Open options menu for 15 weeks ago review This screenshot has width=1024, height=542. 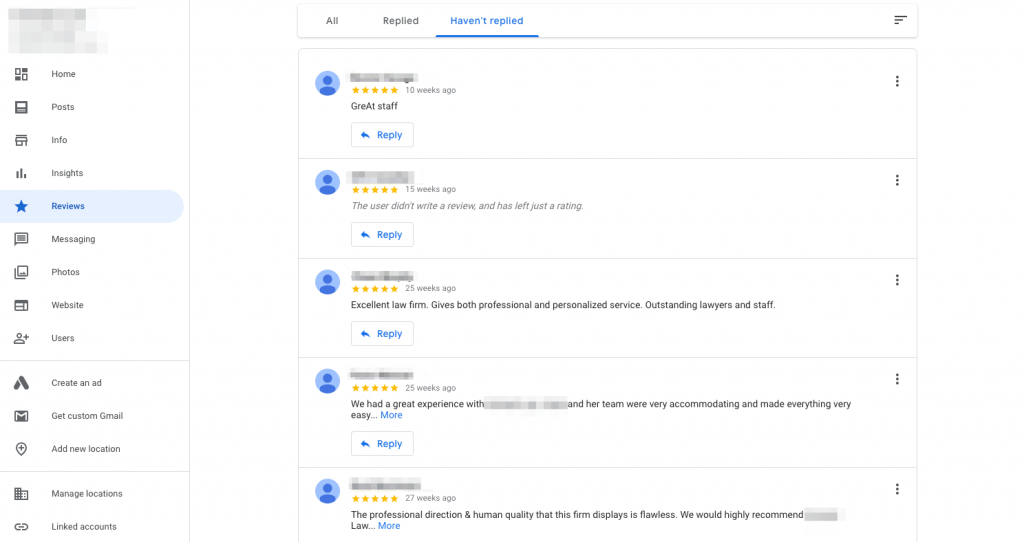(897, 180)
